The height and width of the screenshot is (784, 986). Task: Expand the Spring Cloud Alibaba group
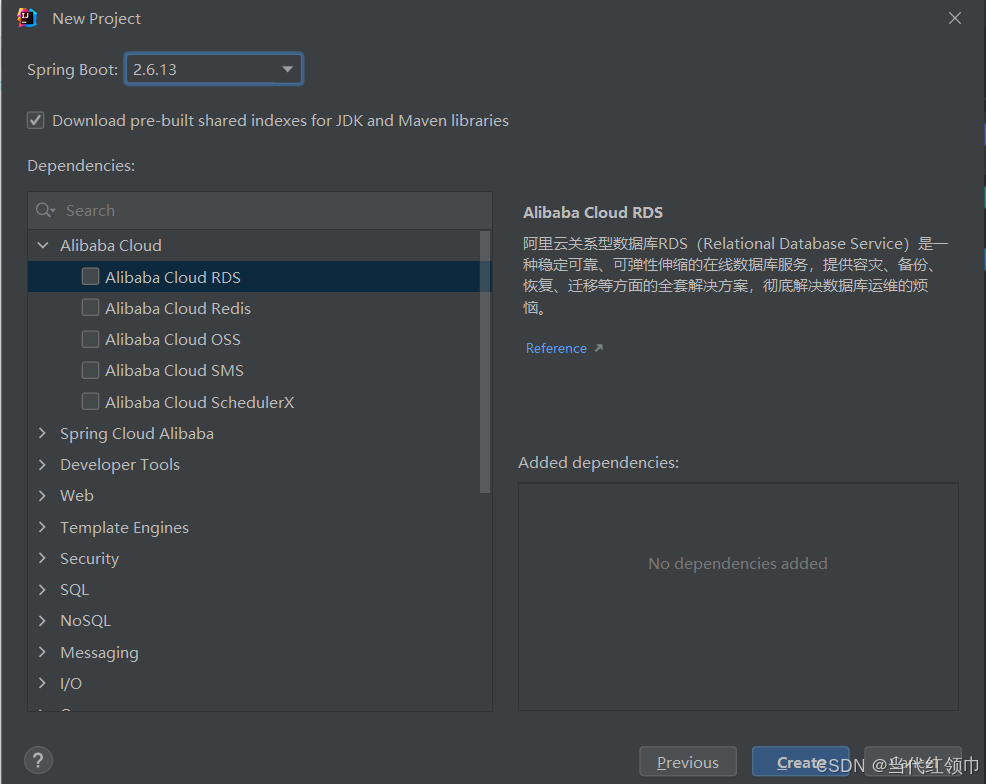pos(43,433)
